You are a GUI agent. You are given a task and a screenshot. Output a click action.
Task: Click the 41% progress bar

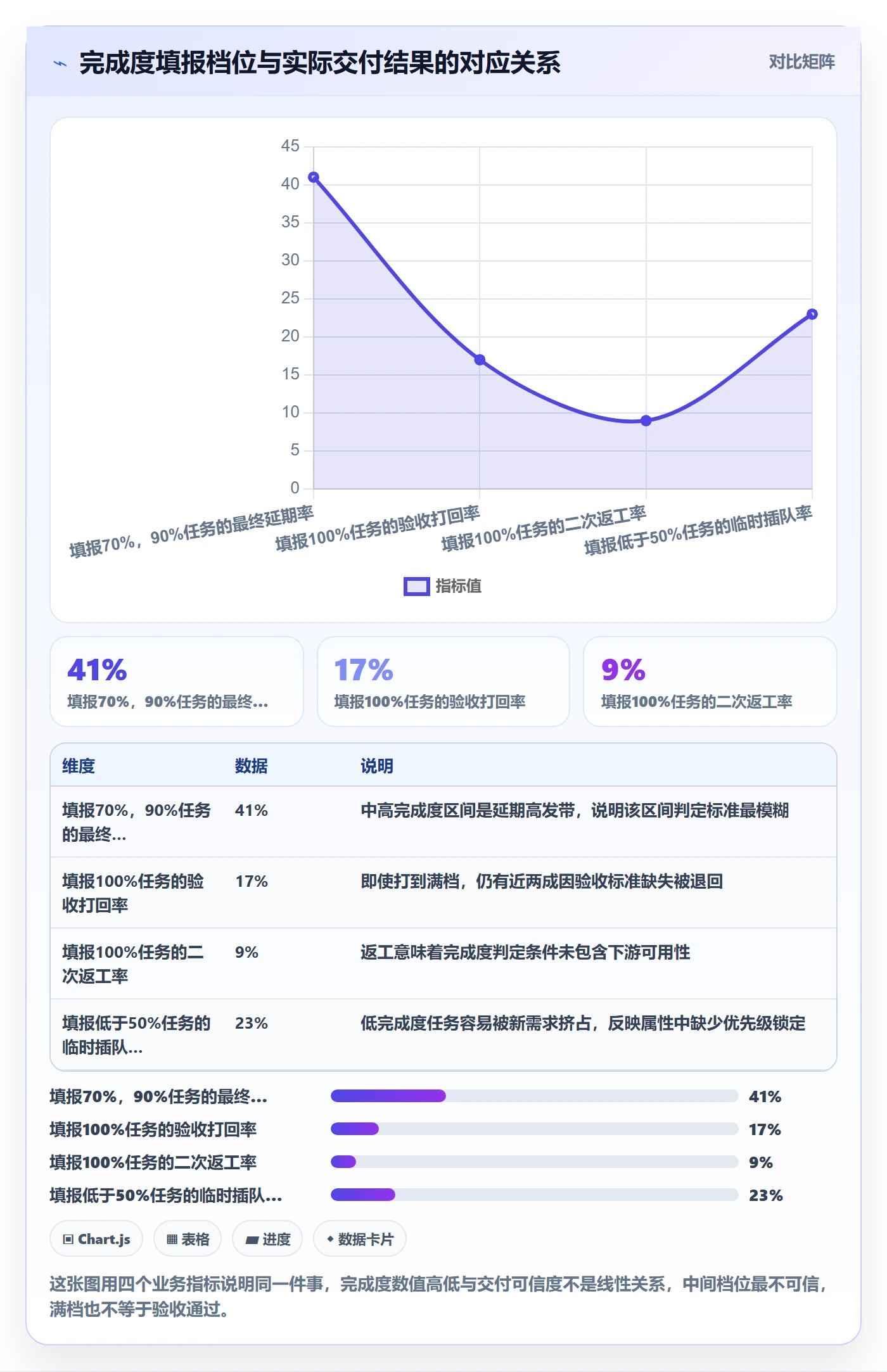(535, 1096)
